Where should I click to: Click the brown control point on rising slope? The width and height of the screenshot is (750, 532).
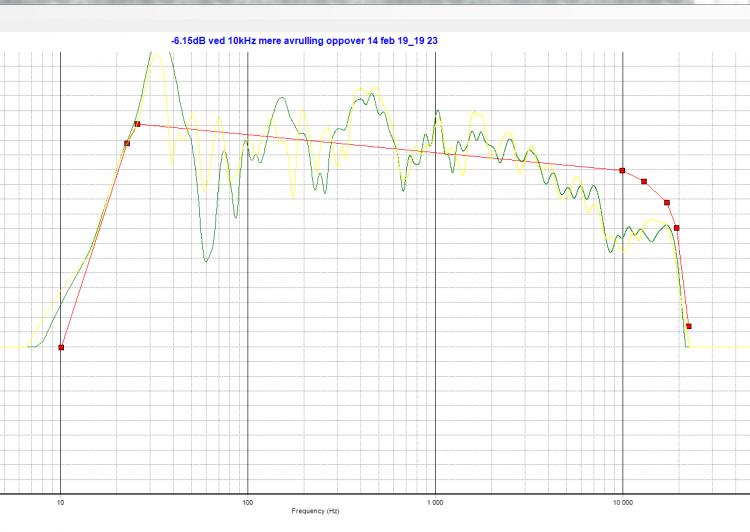127,143
